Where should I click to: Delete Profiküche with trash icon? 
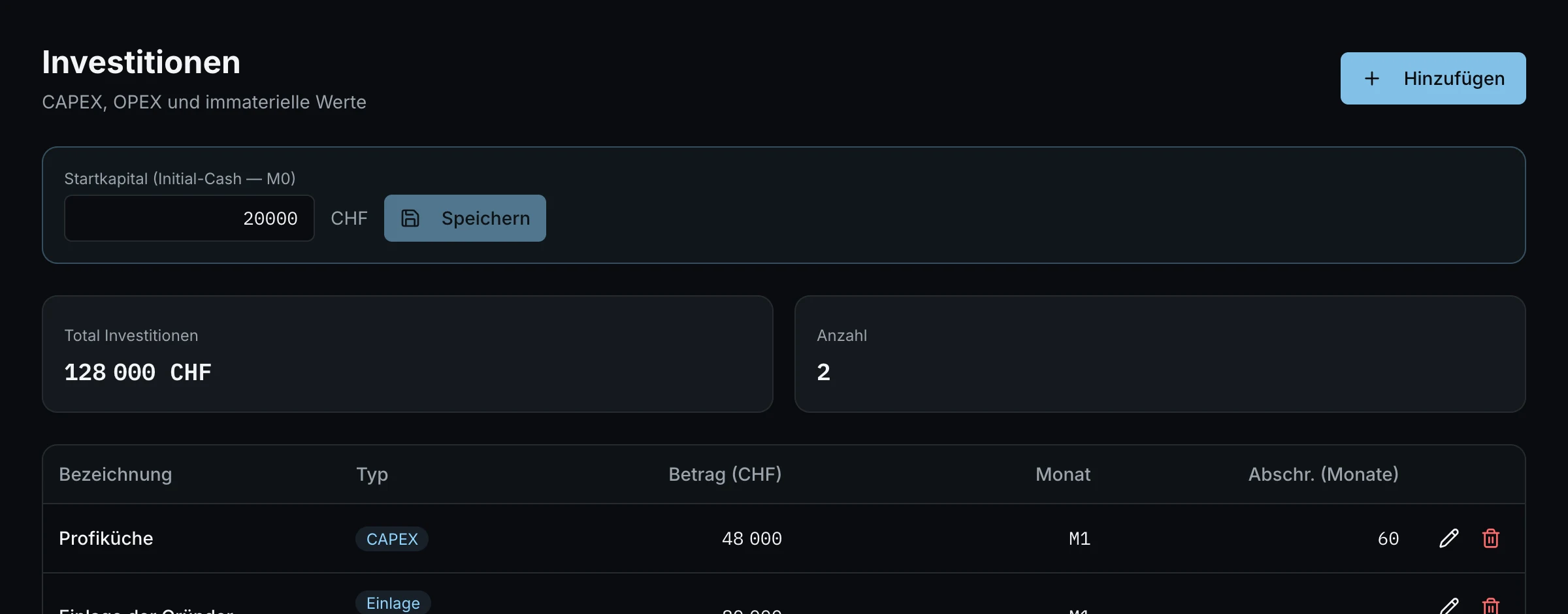coord(1491,538)
